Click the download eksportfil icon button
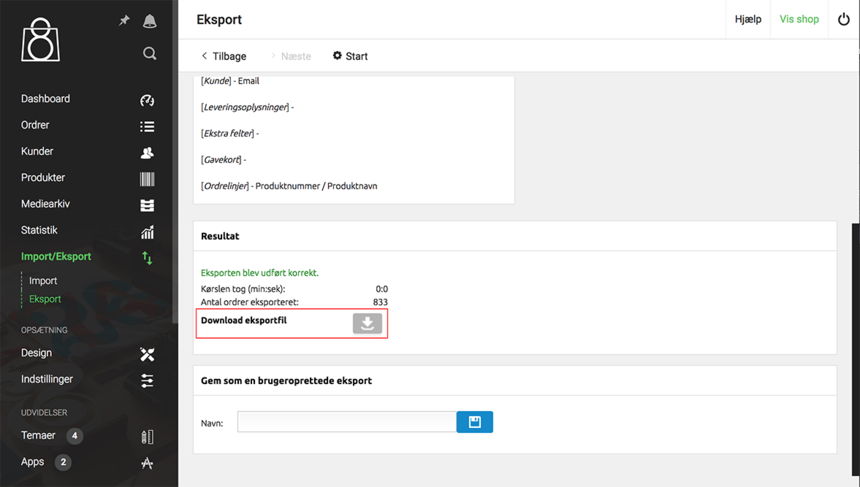Image resolution: width=860 pixels, height=487 pixels. (x=367, y=323)
